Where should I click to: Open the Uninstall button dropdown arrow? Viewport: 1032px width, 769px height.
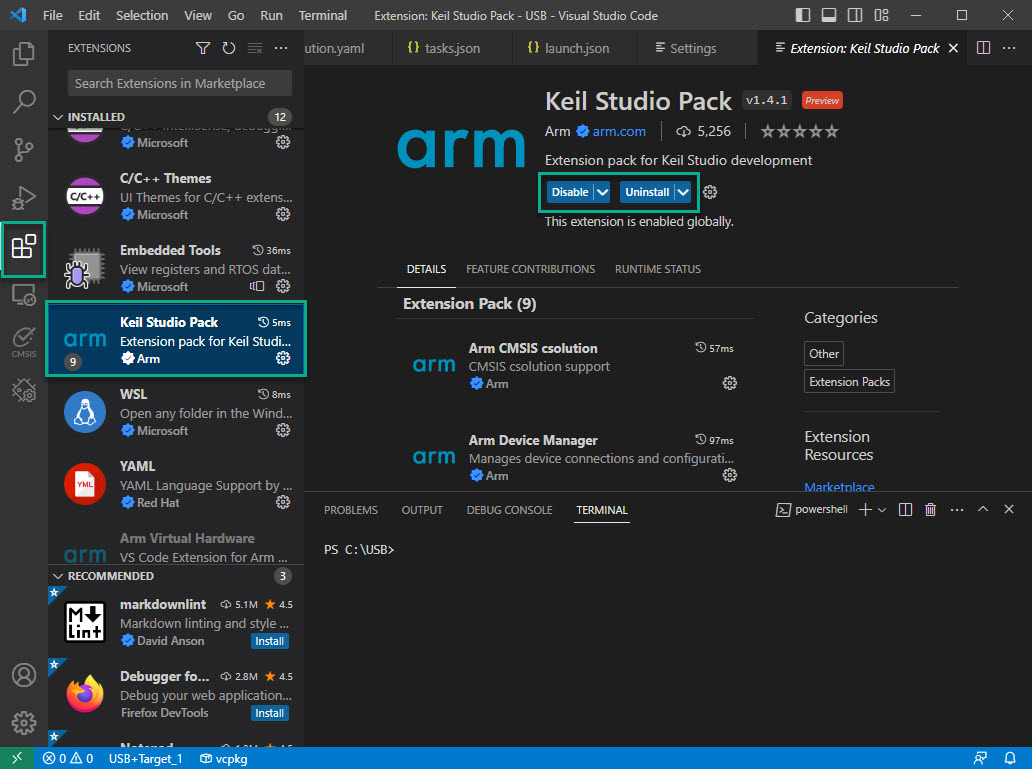point(683,192)
